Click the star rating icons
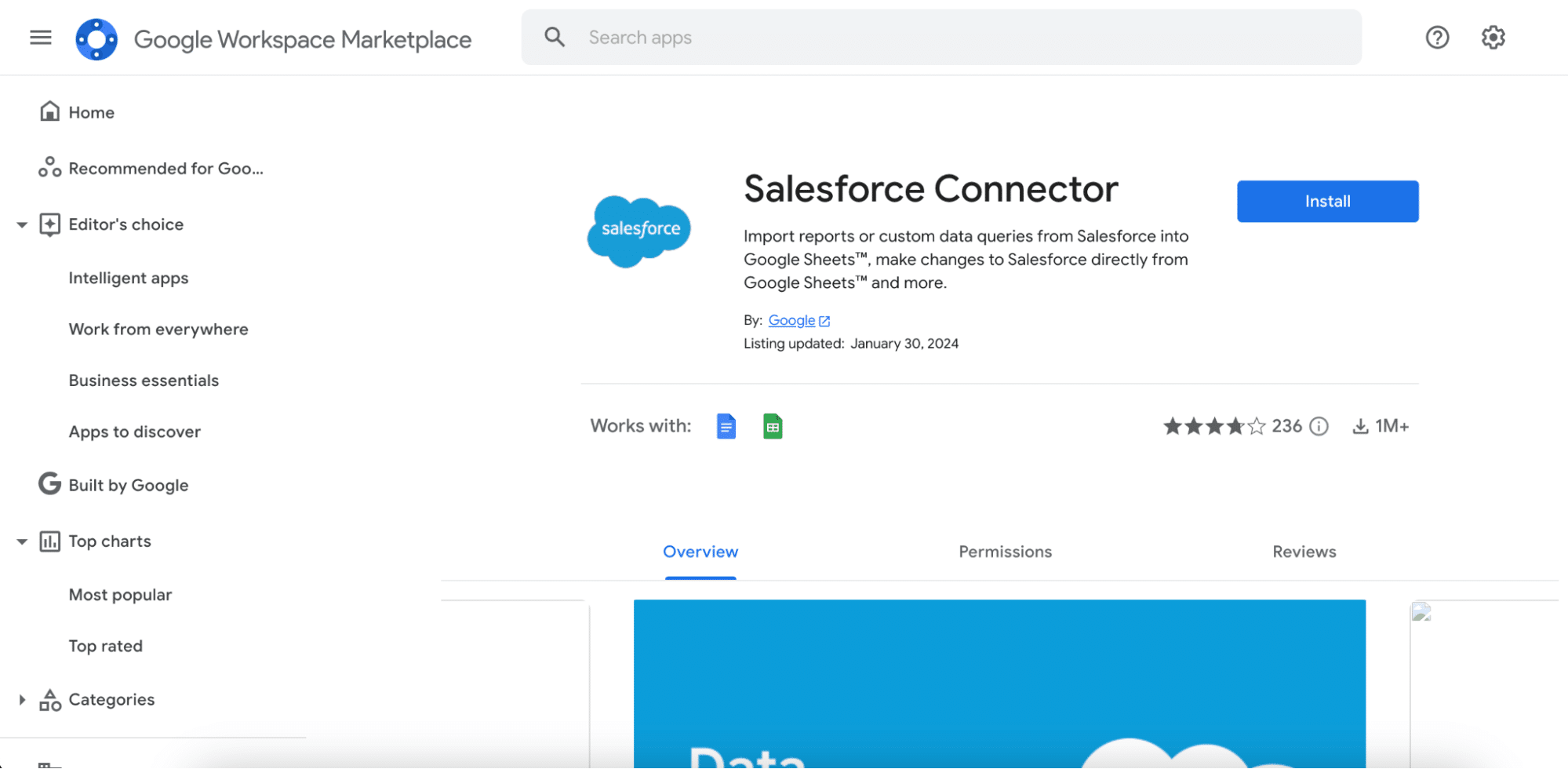 [1214, 426]
